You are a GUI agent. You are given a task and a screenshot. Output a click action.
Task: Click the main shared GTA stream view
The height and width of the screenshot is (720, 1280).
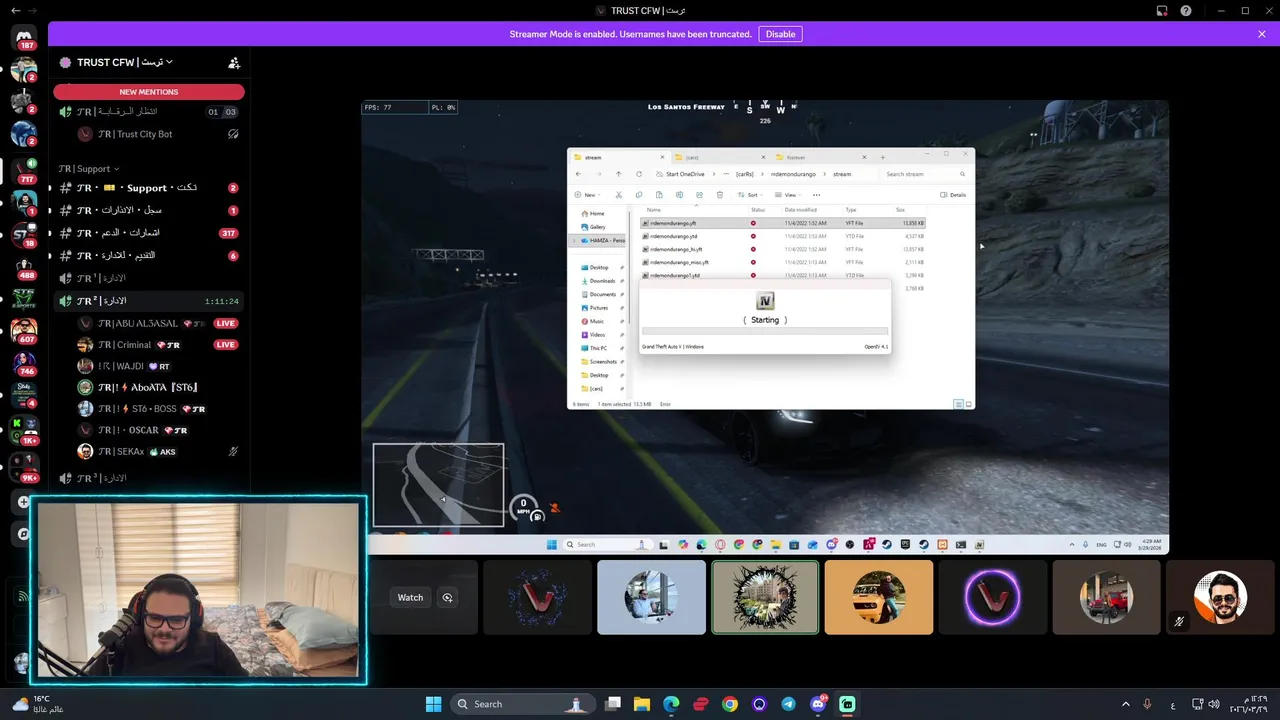765,327
